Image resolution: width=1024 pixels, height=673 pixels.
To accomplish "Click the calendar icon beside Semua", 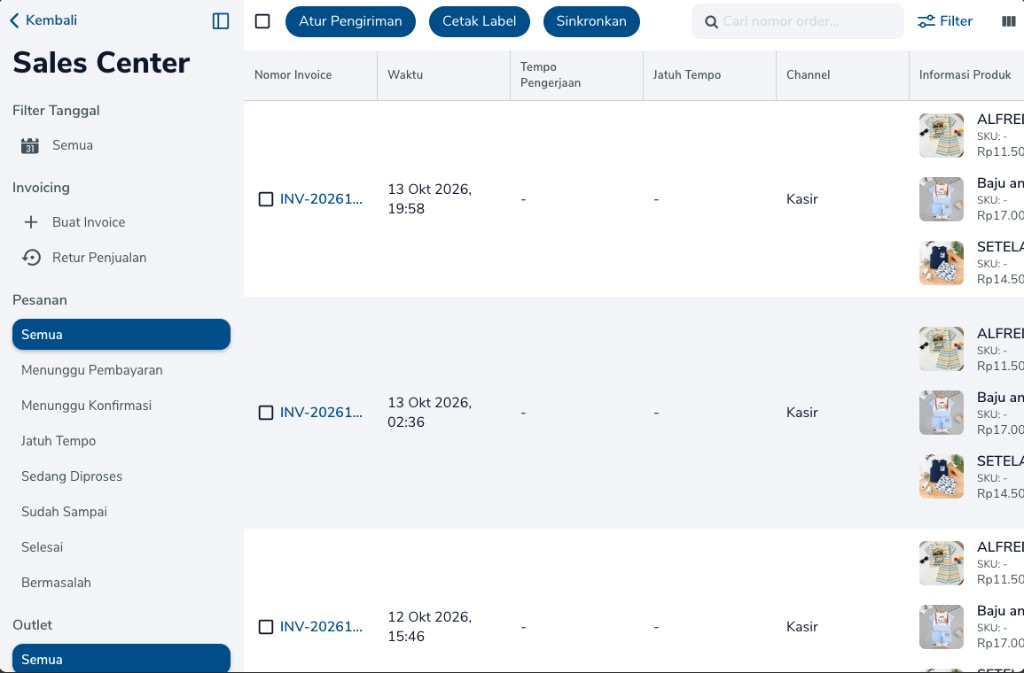I will [x=30, y=146].
